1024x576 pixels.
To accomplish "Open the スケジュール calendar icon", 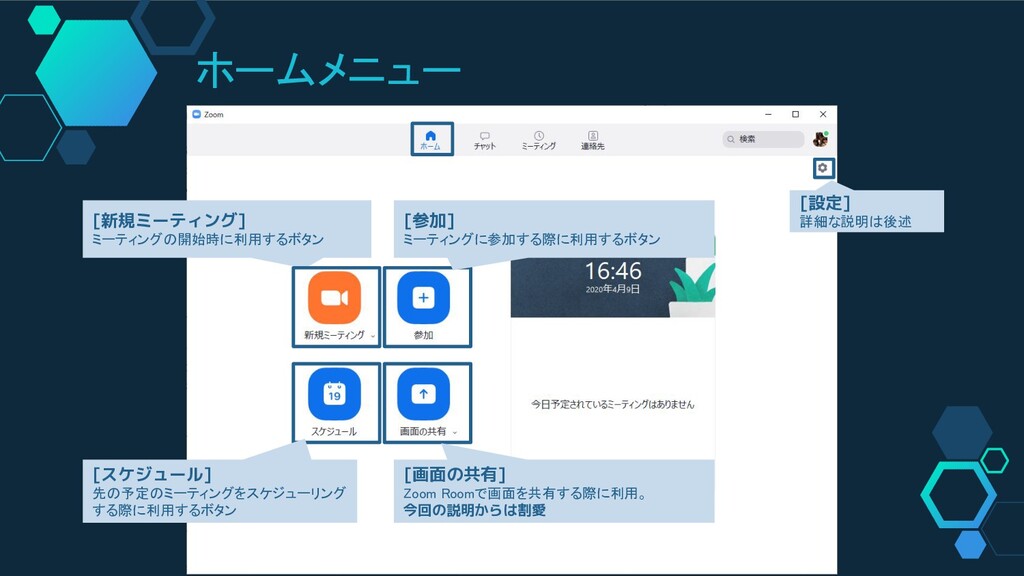I will 334,394.
